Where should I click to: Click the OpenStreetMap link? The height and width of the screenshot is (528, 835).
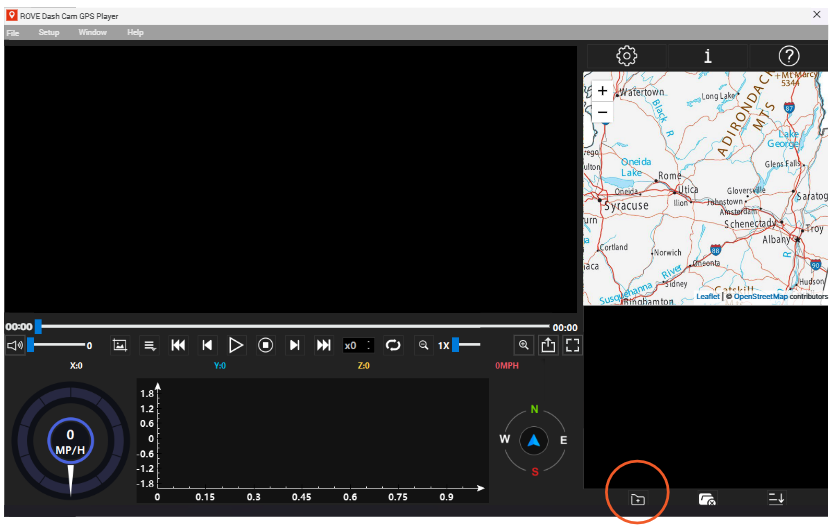point(760,297)
